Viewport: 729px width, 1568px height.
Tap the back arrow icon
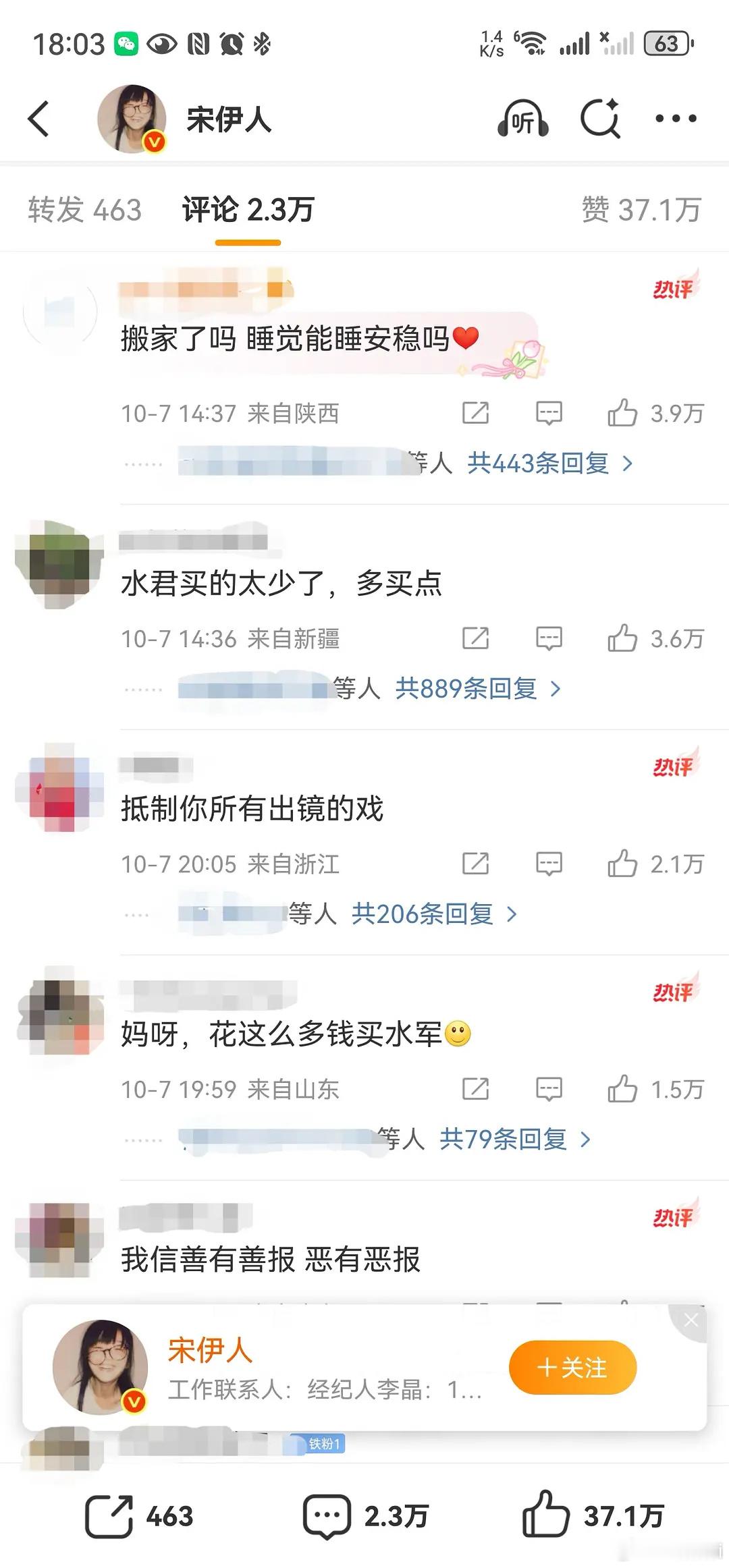pos(38,119)
